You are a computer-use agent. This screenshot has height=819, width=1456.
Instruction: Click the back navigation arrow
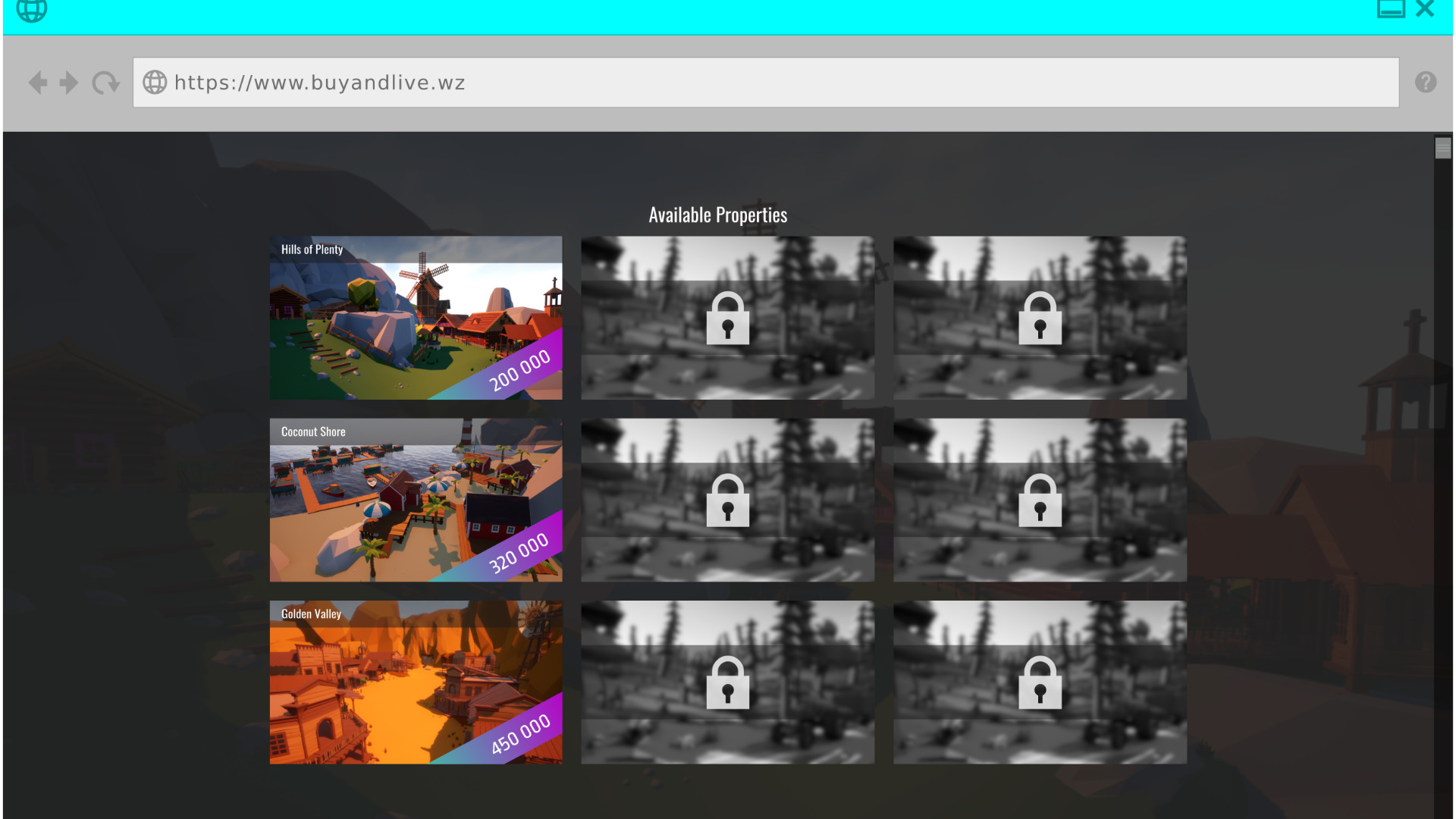(36, 83)
